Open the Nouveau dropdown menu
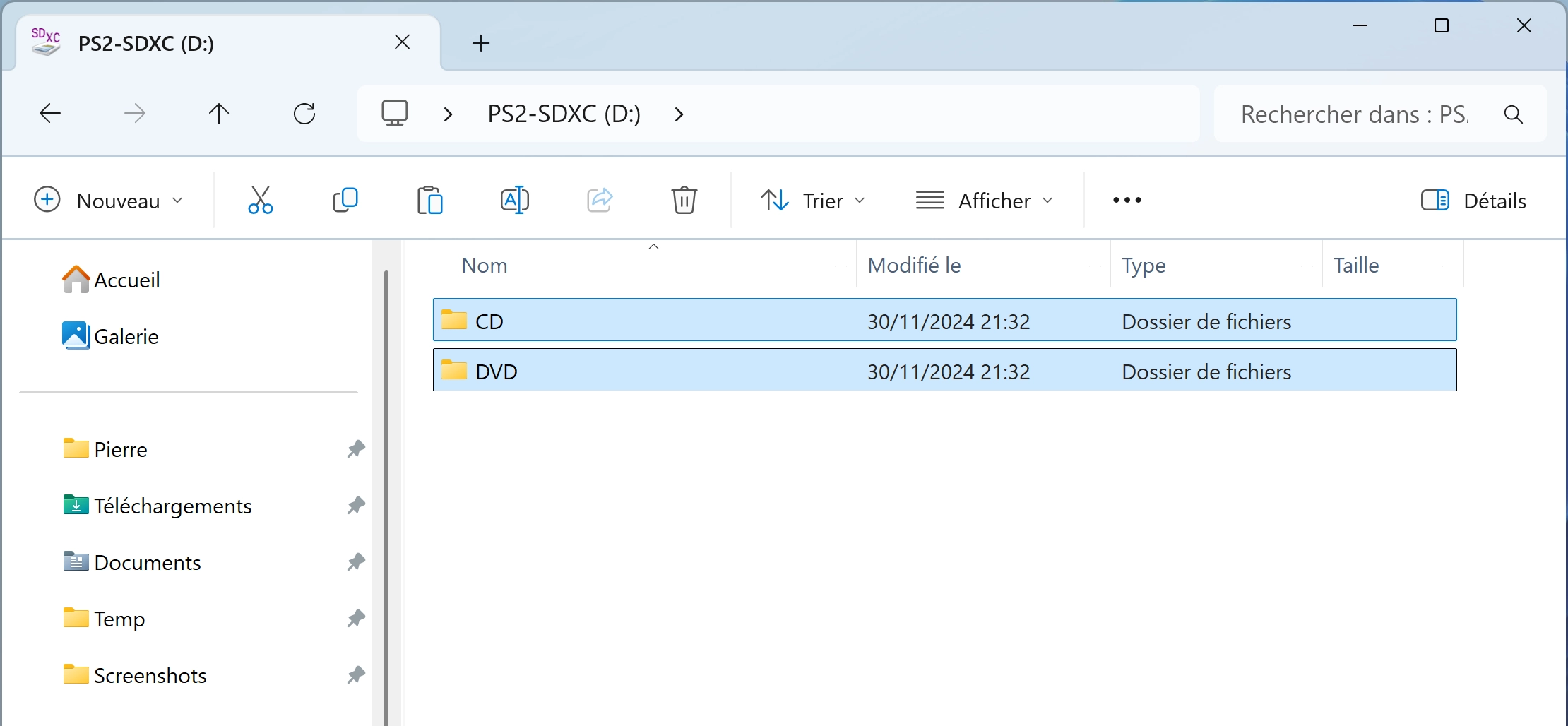Viewport: 1568px width, 726px height. tap(109, 201)
